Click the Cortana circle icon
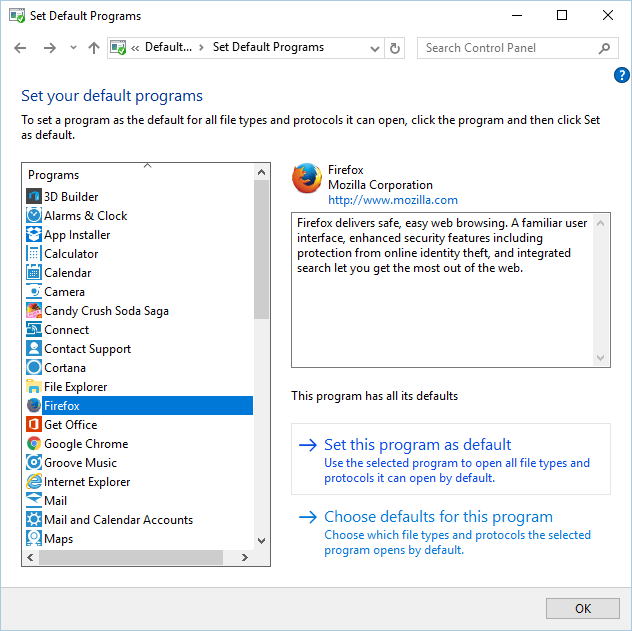The width and height of the screenshot is (632, 631). coord(34,367)
